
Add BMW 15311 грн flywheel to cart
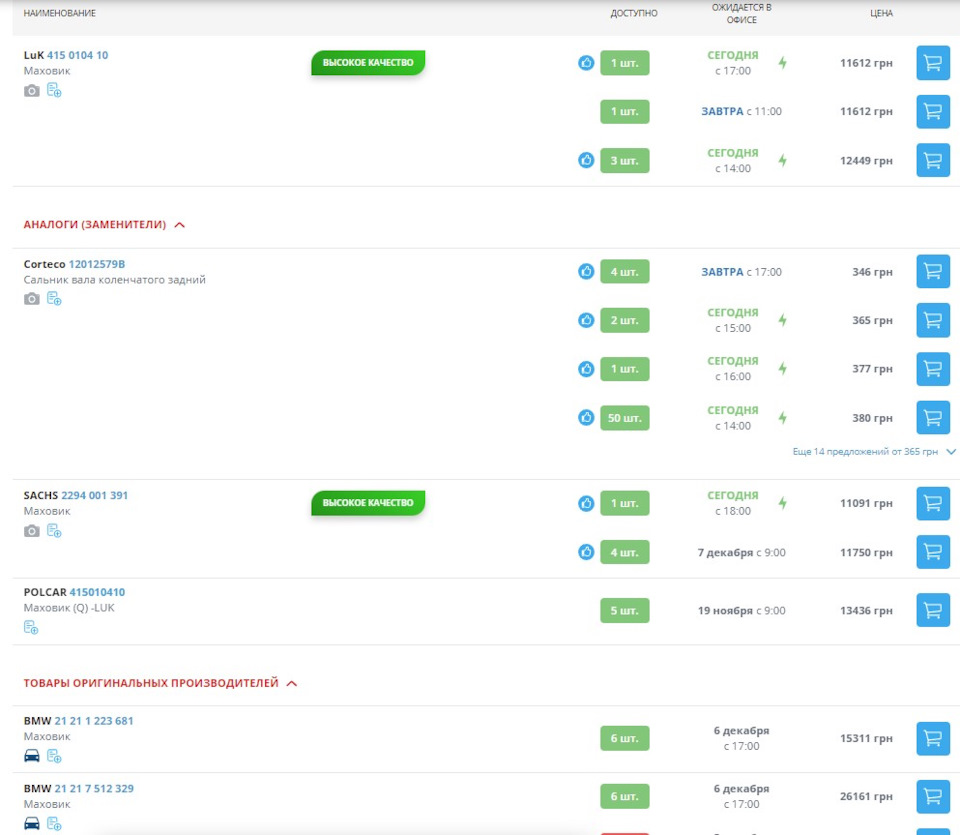(932, 738)
